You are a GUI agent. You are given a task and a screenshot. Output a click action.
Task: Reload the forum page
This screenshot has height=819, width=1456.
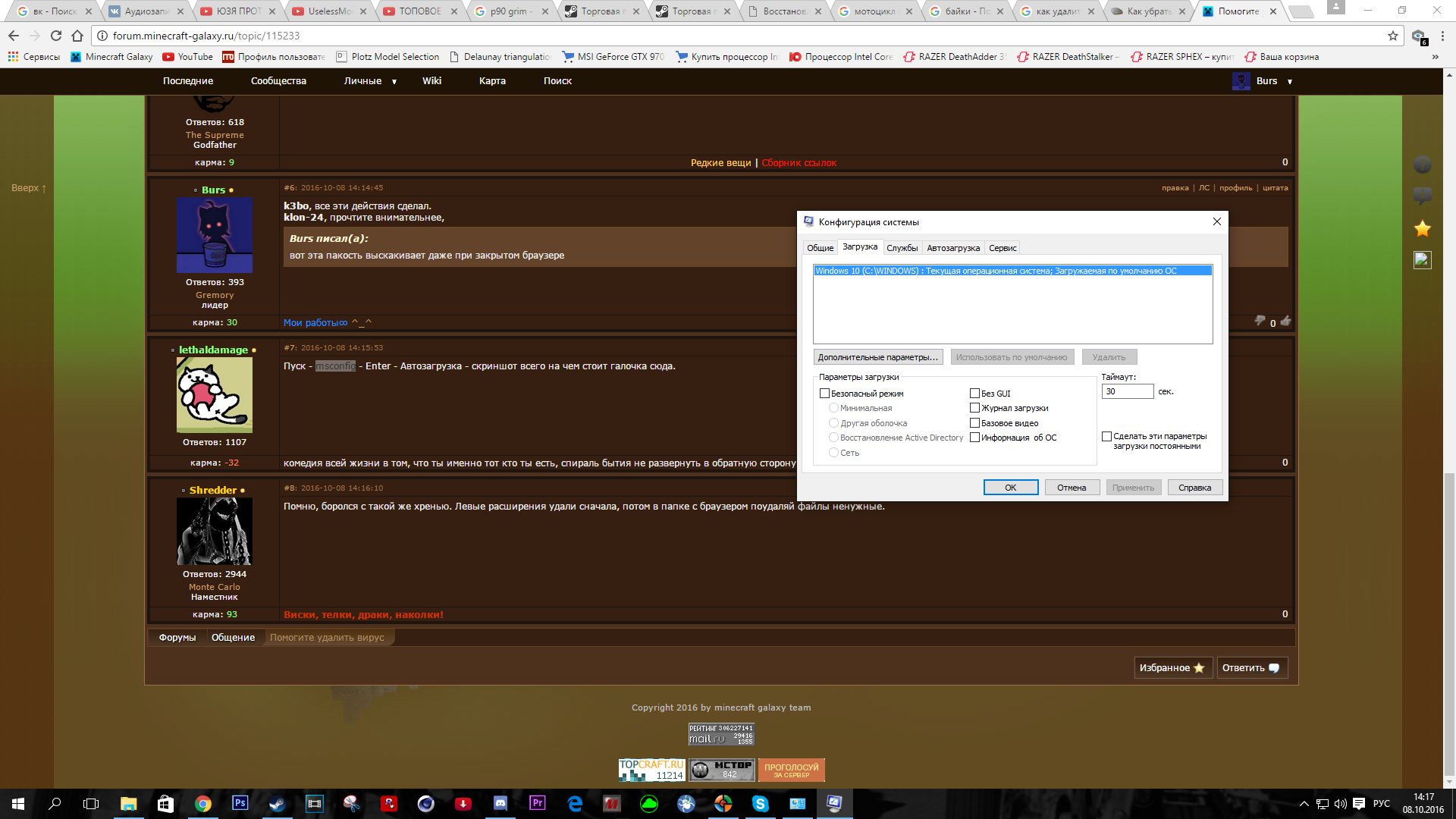pyautogui.click(x=56, y=36)
